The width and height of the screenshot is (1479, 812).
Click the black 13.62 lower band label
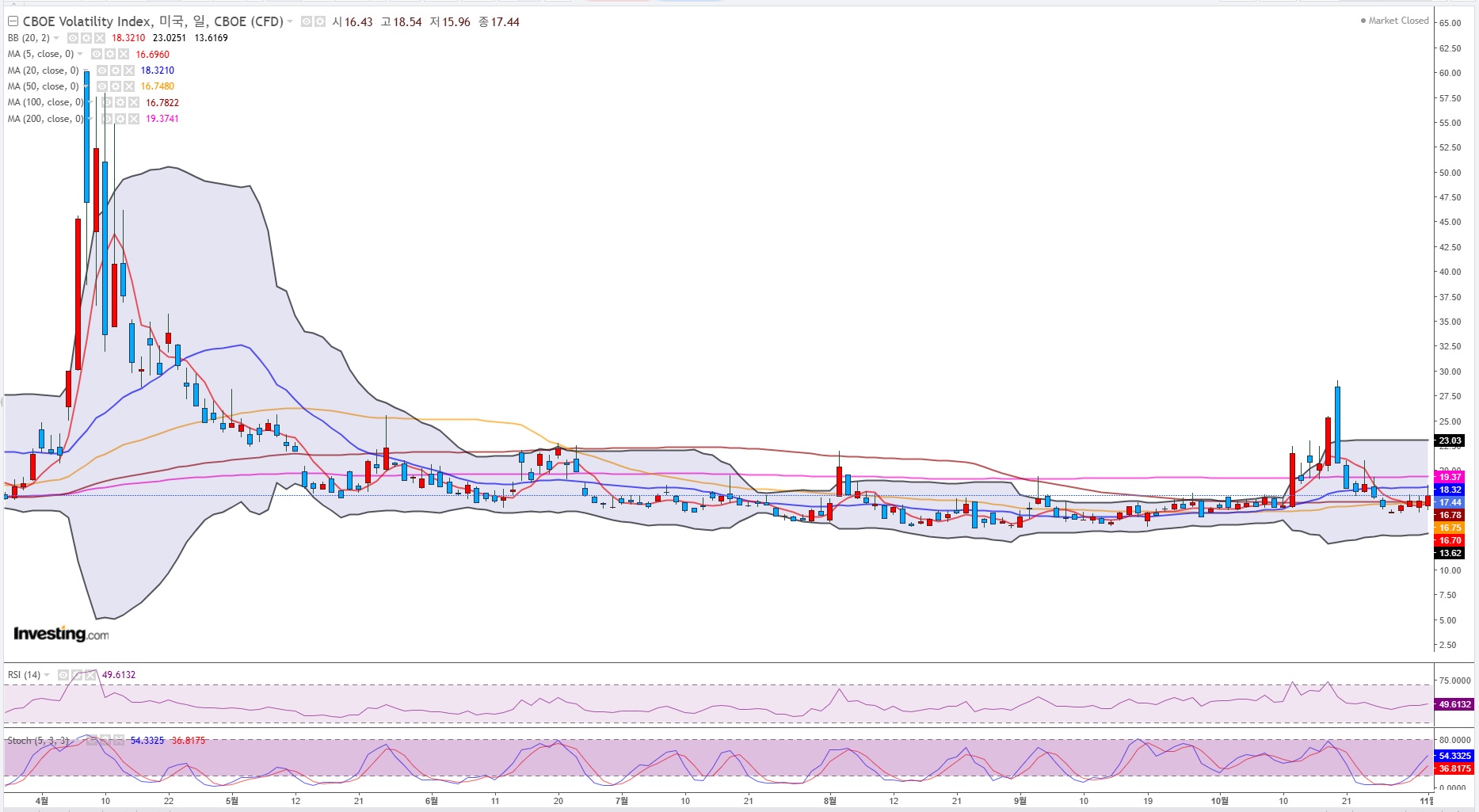1450,553
